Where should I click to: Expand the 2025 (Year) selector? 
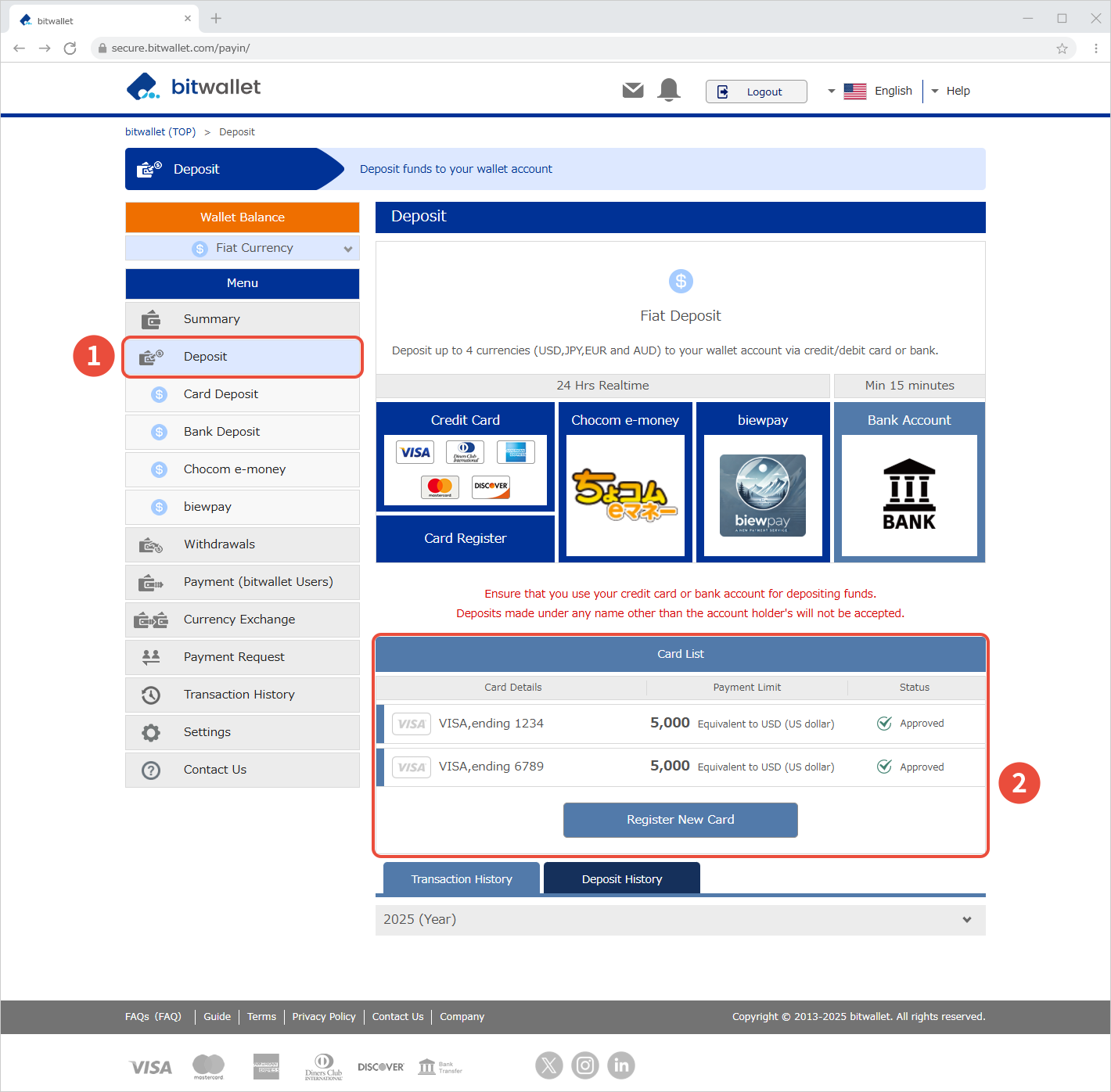coord(680,920)
